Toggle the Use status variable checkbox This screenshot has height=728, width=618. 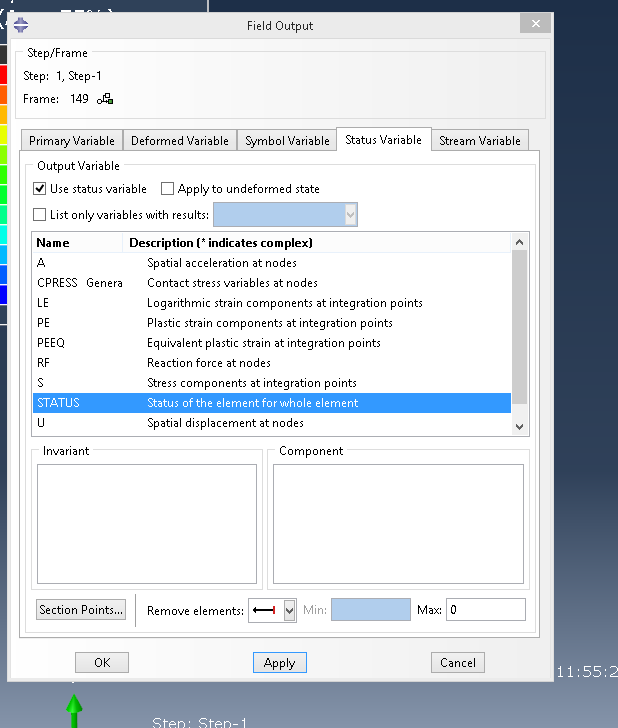[x=39, y=188]
